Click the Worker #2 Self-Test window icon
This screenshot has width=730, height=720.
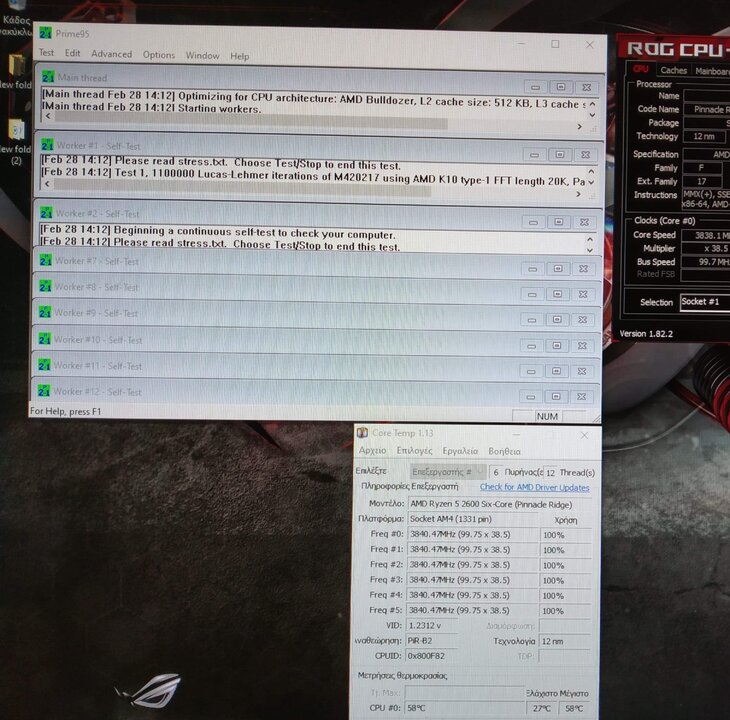pos(46,213)
